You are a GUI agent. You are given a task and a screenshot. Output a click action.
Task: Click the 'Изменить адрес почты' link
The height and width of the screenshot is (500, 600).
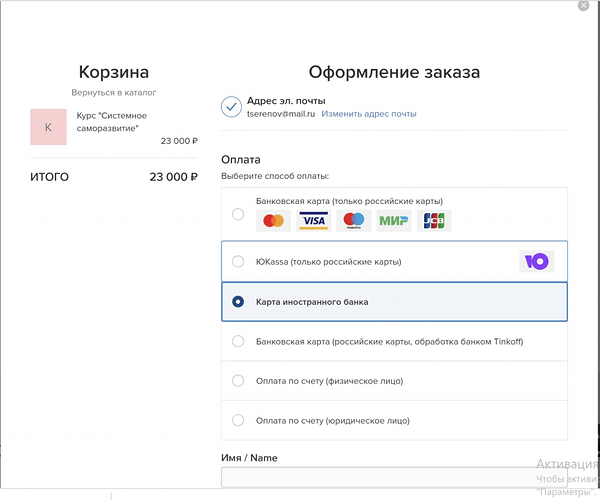(x=369, y=114)
